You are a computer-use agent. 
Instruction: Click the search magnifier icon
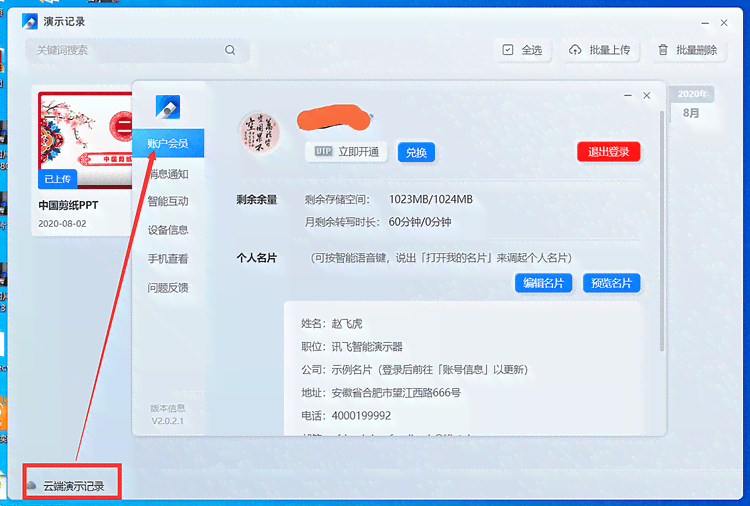pos(230,50)
